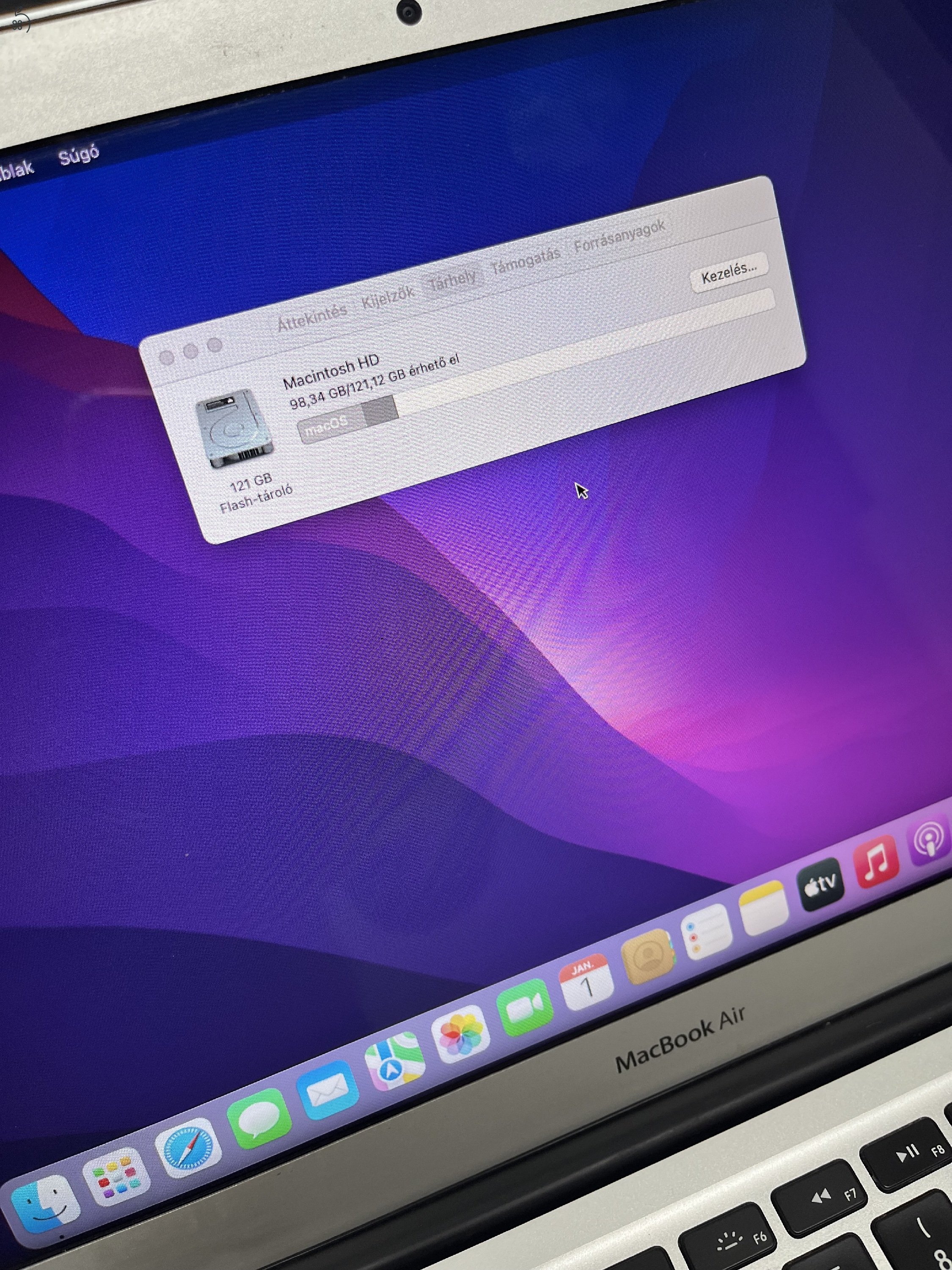Open Finder from the Dock
The height and width of the screenshot is (1270, 952).
[46, 1205]
